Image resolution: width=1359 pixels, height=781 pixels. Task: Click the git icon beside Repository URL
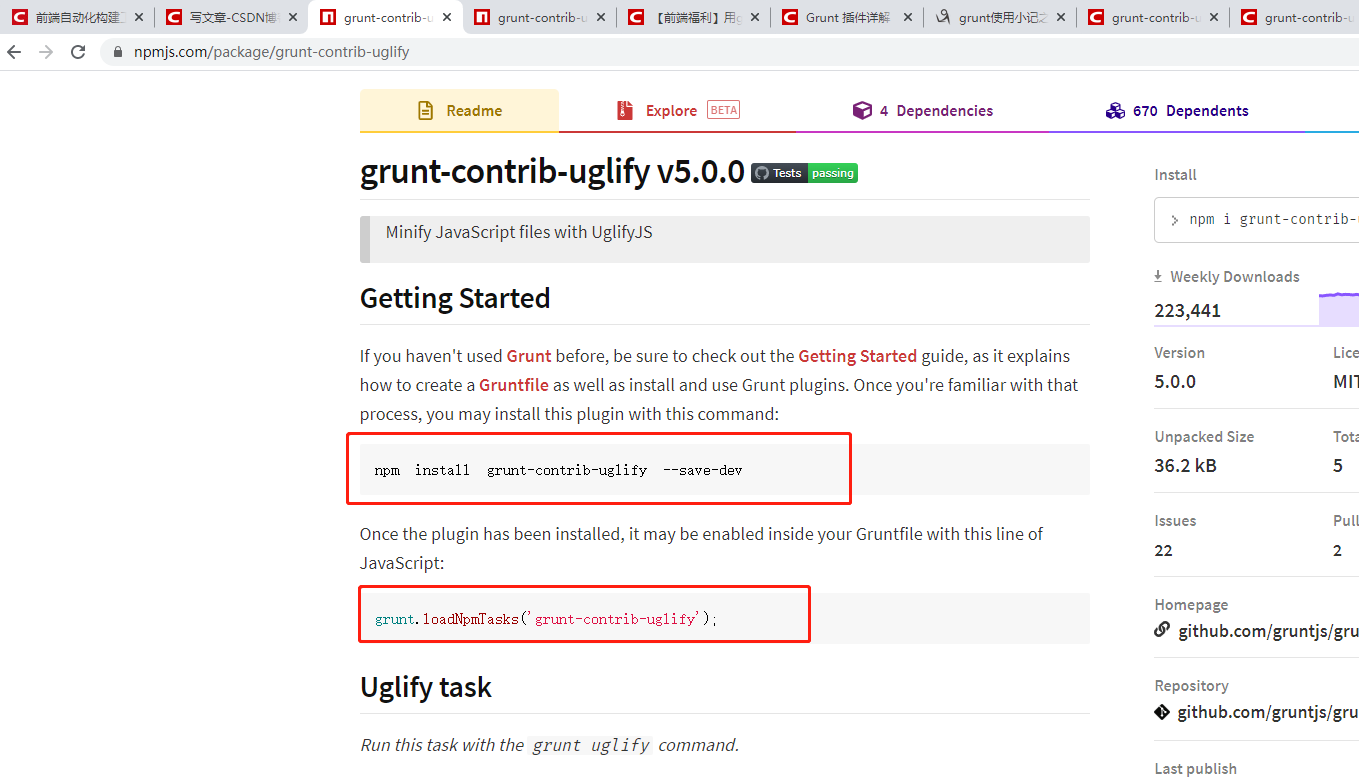tap(1162, 712)
